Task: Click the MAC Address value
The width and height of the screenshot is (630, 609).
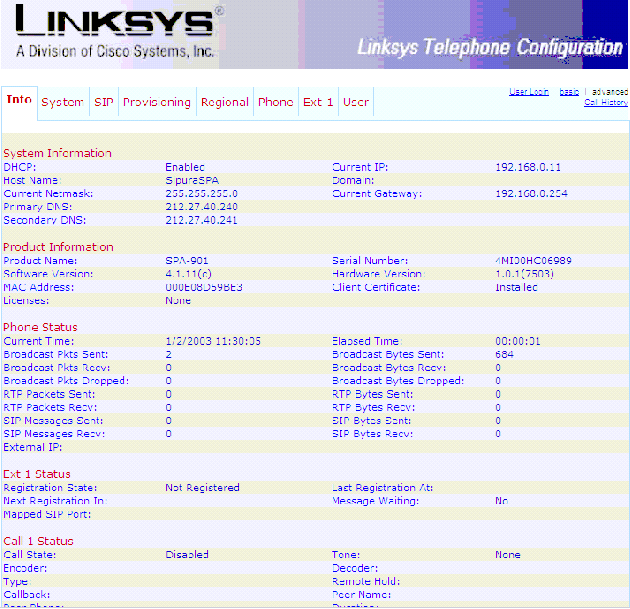Action: 203,287
